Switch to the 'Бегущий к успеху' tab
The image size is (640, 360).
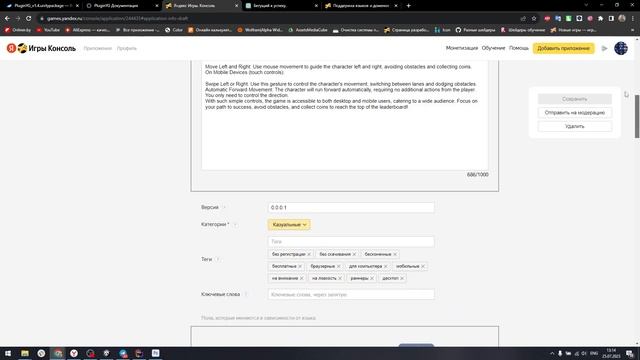pos(282,6)
